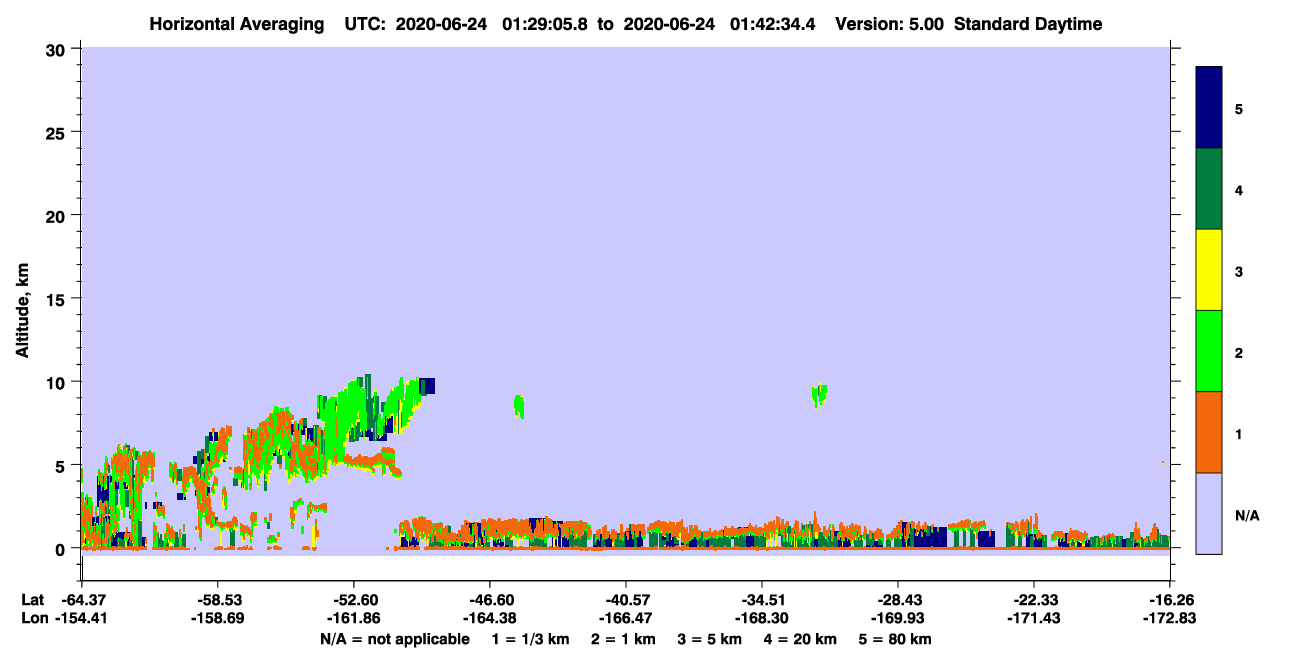
Task: Click the dark green colorbar segment labeled 4
Action: 1209,189
